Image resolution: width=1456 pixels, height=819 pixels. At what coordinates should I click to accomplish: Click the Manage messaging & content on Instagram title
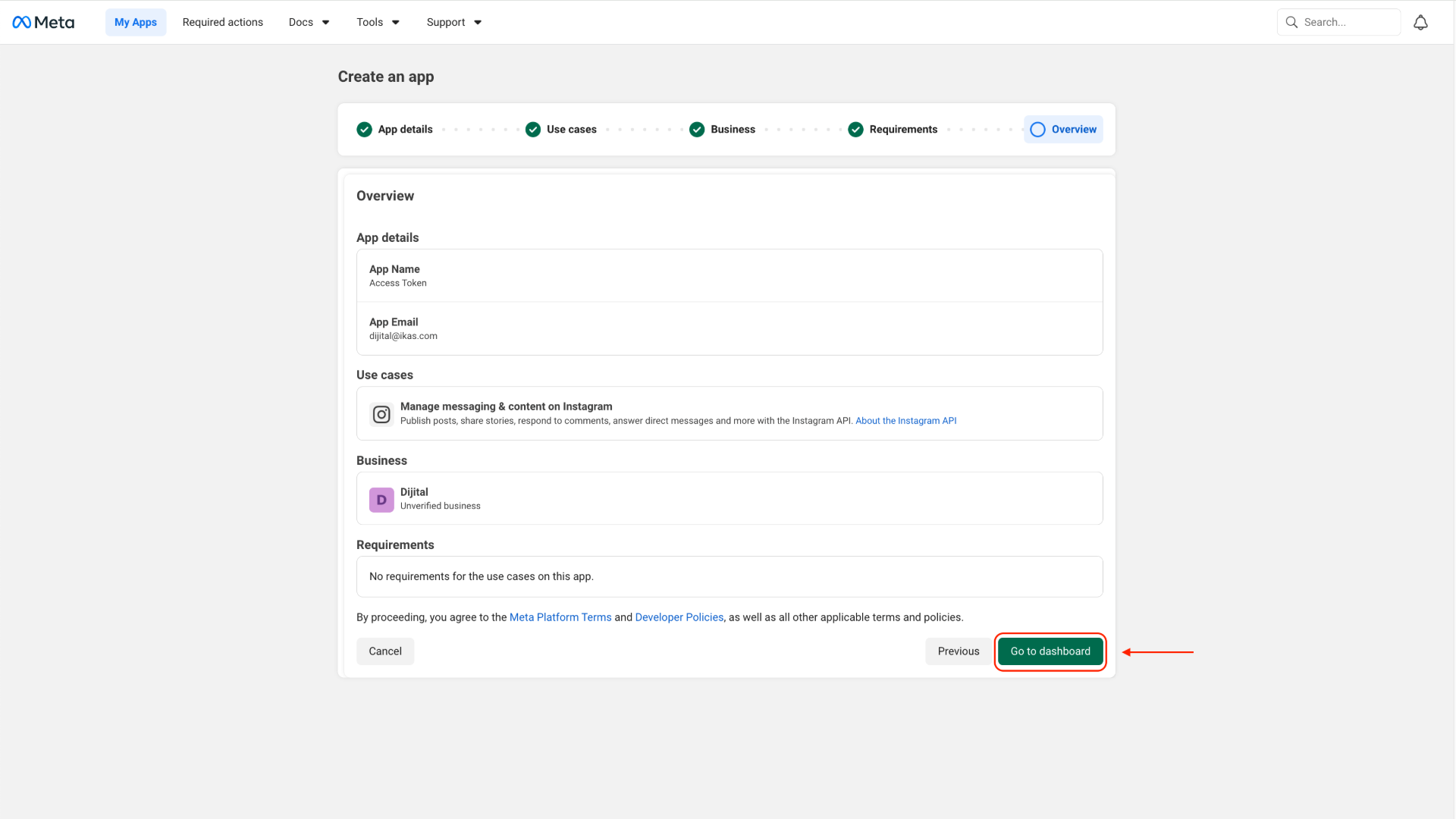point(507,406)
